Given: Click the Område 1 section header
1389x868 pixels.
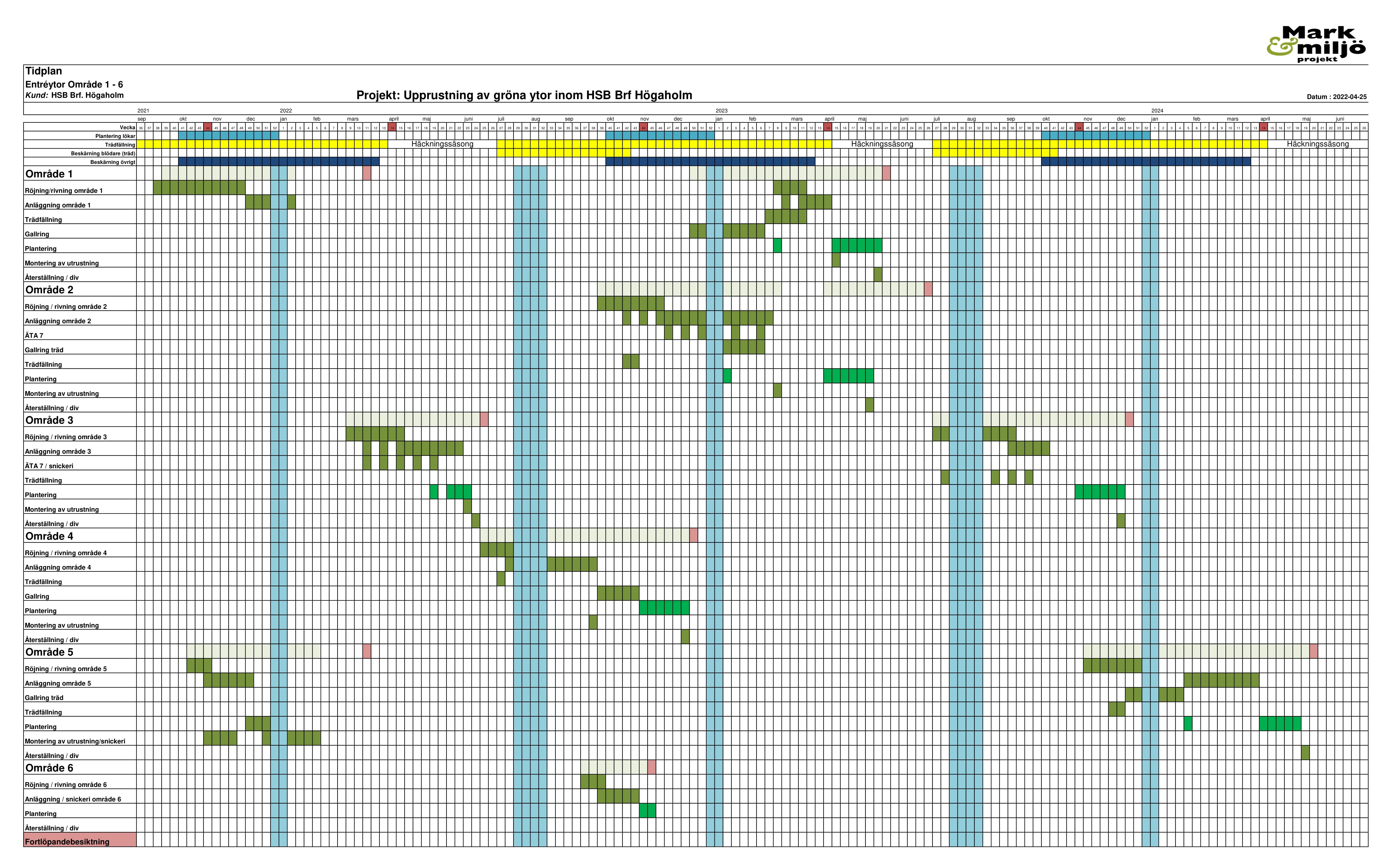Looking at the screenshot, I should (x=49, y=174).
